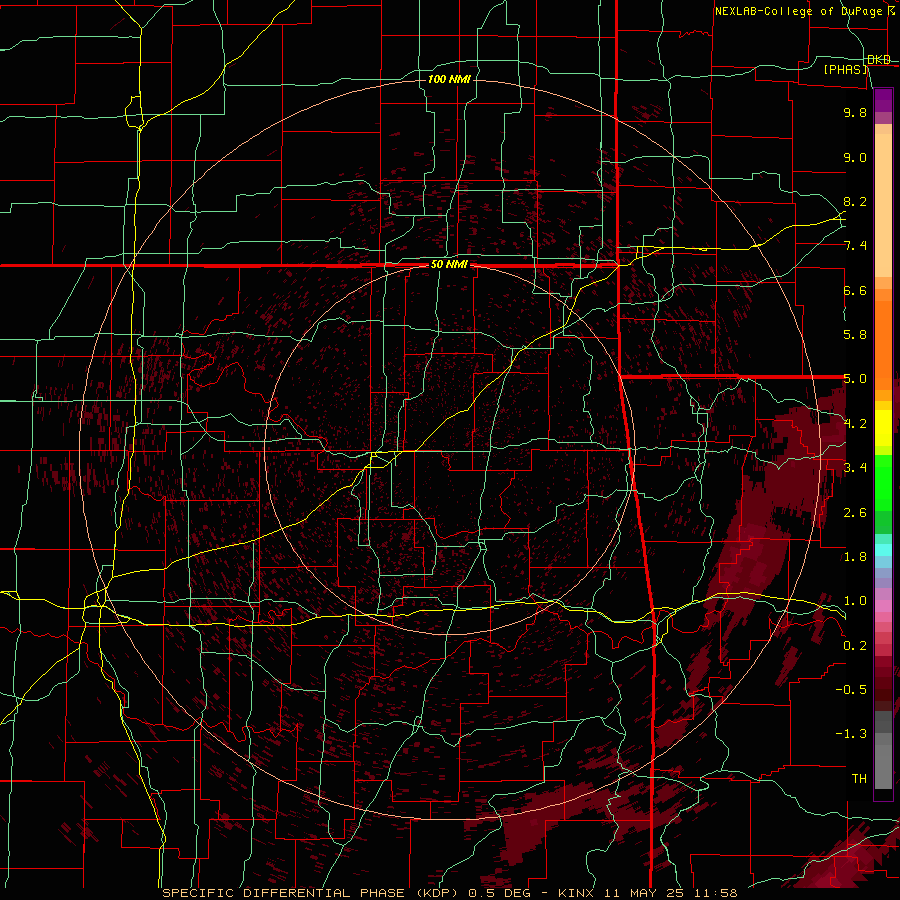900x900 pixels.
Task: Click the 100 NMI range ring label
Action: 449,79
